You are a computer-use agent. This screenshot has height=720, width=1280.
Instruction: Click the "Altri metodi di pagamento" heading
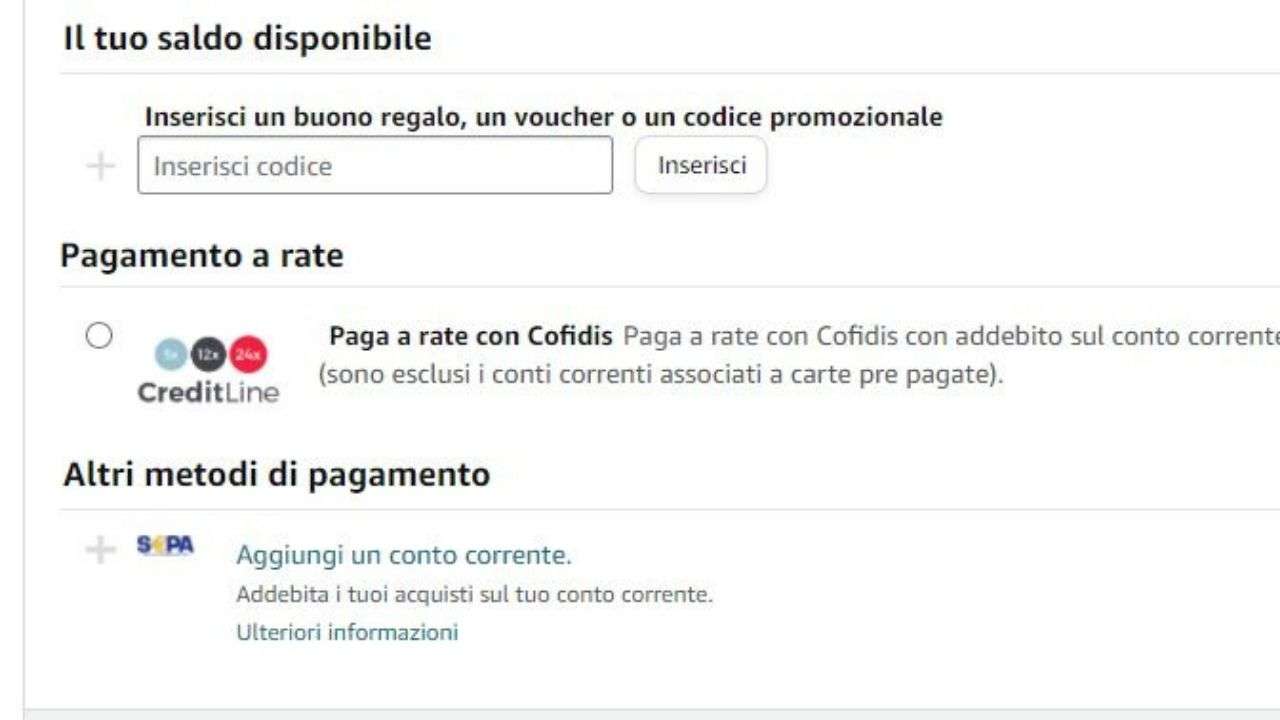coord(277,474)
